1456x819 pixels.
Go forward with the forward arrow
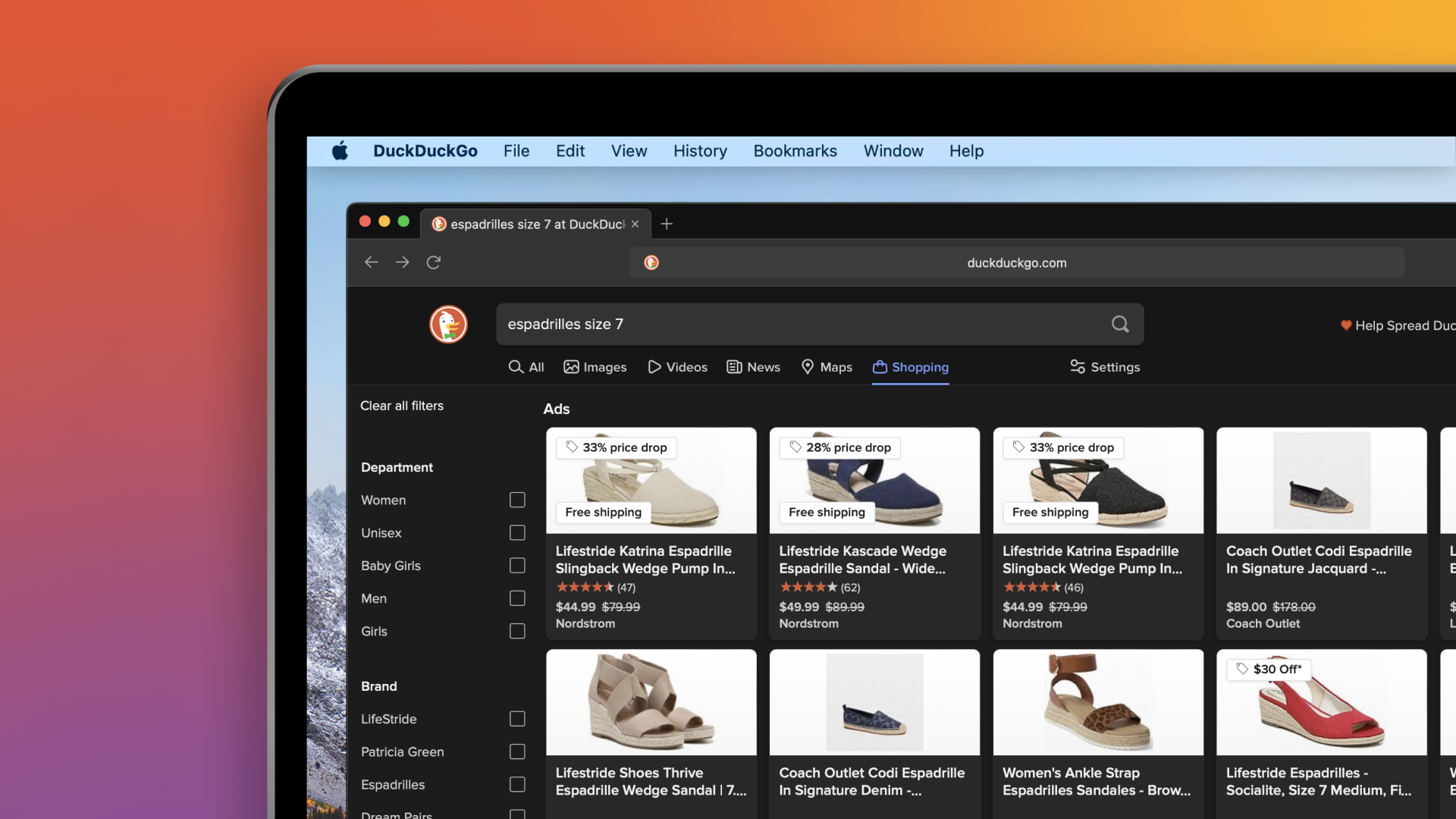click(403, 262)
